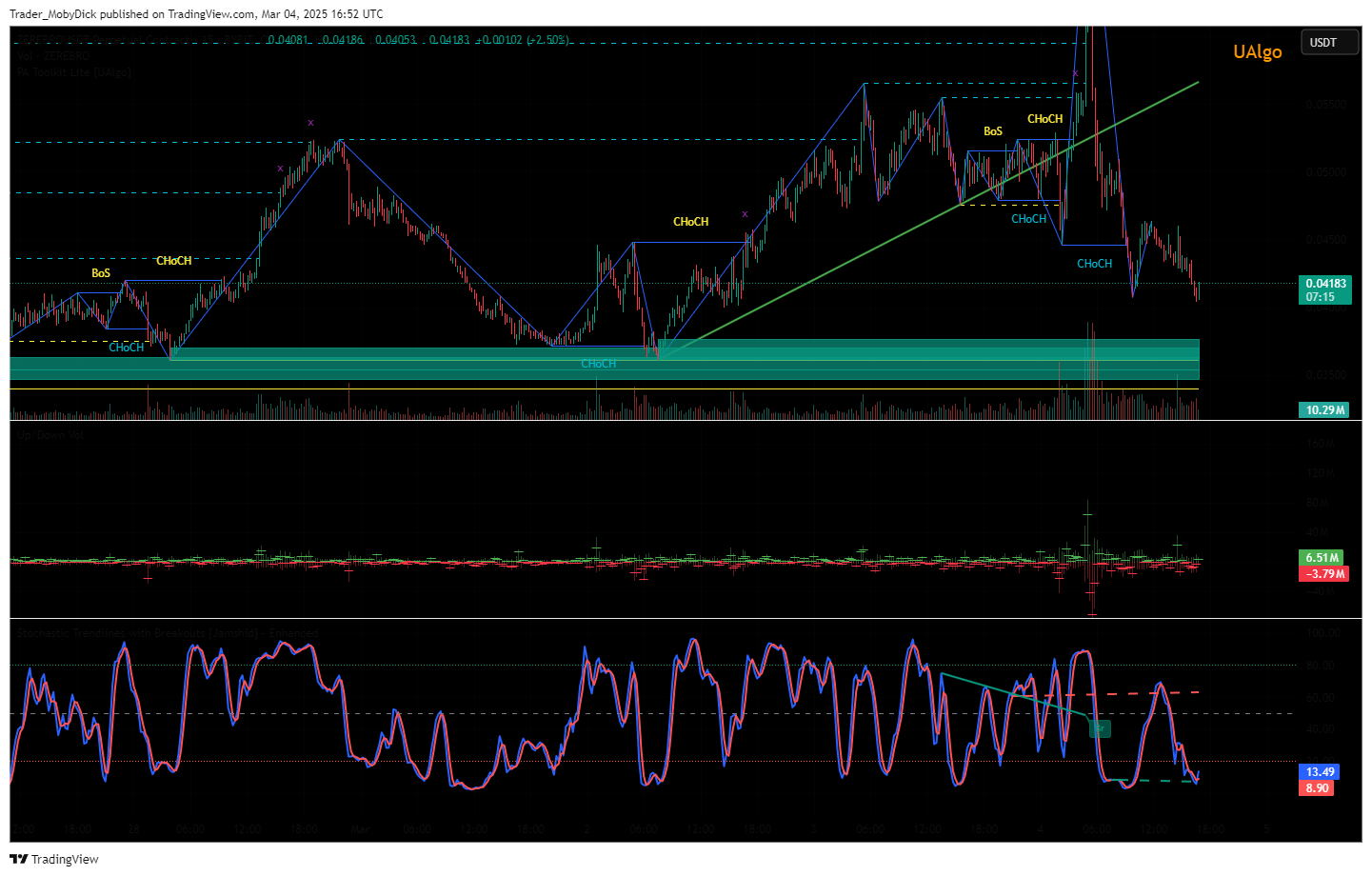
Task: Click the TradingView logo below the chart
Action: click(x=54, y=859)
